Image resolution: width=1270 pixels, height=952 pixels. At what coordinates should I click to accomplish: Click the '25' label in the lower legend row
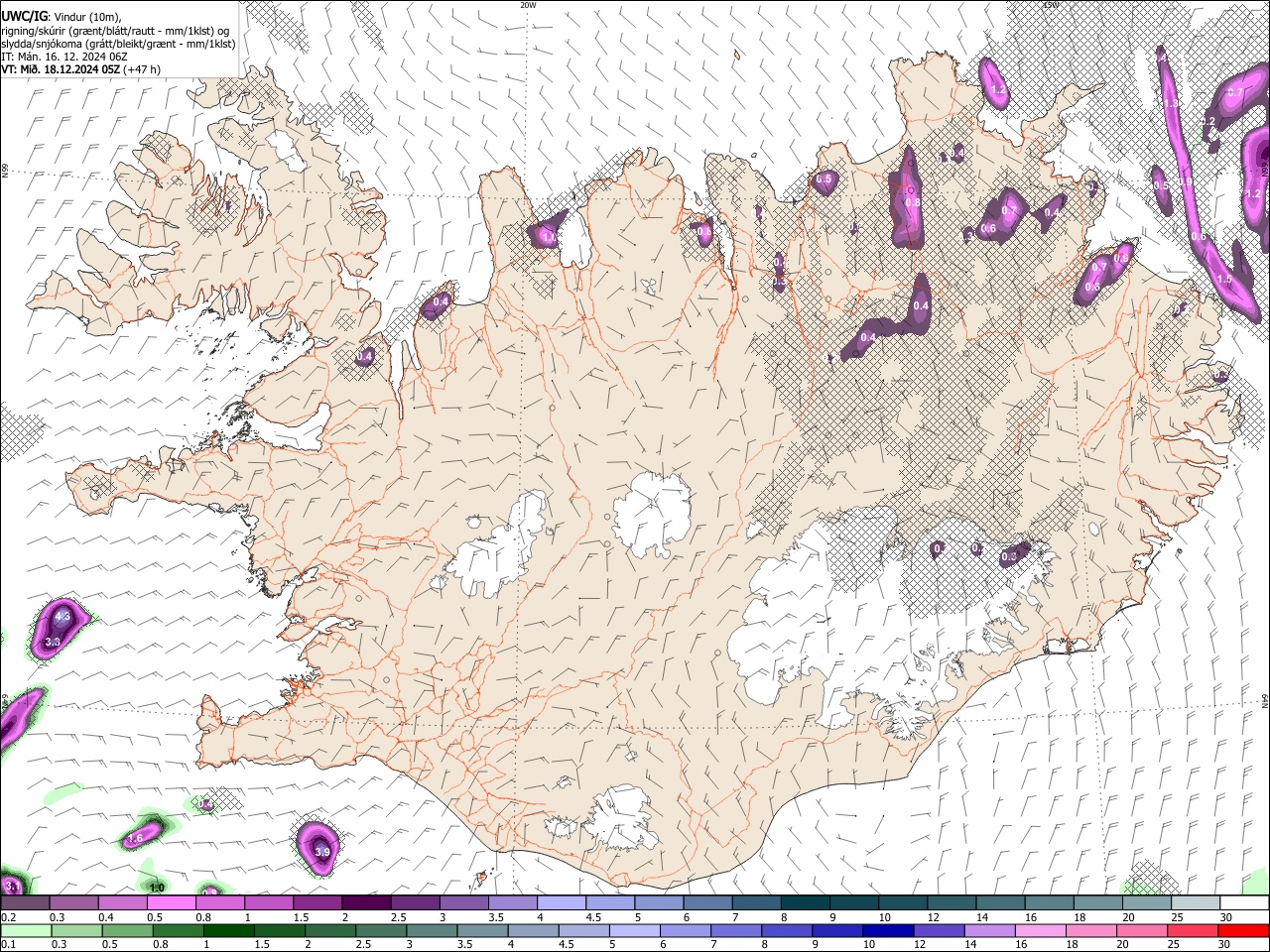click(x=1175, y=944)
